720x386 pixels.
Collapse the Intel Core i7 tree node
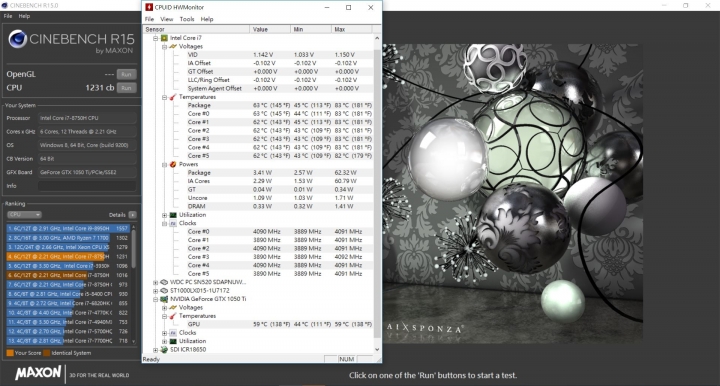(155, 38)
